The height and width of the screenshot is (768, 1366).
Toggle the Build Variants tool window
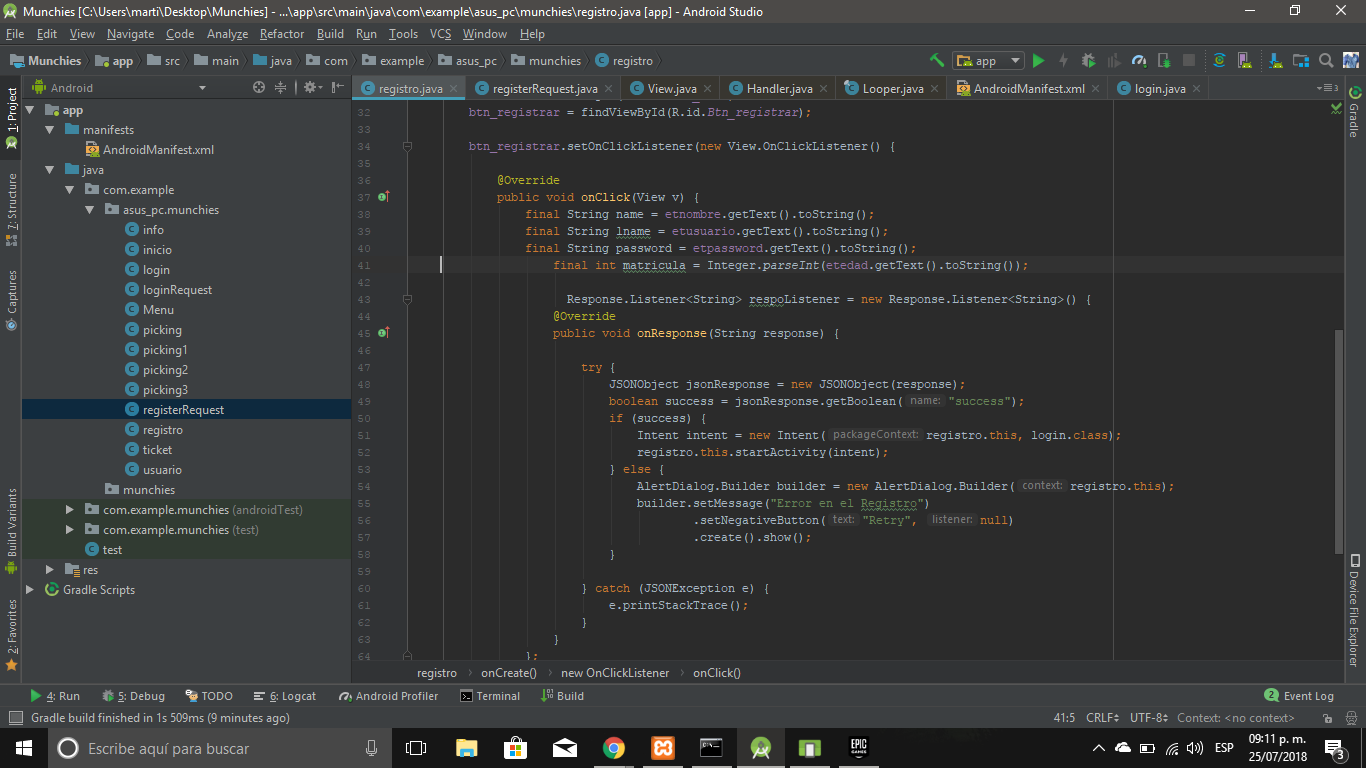(x=11, y=530)
